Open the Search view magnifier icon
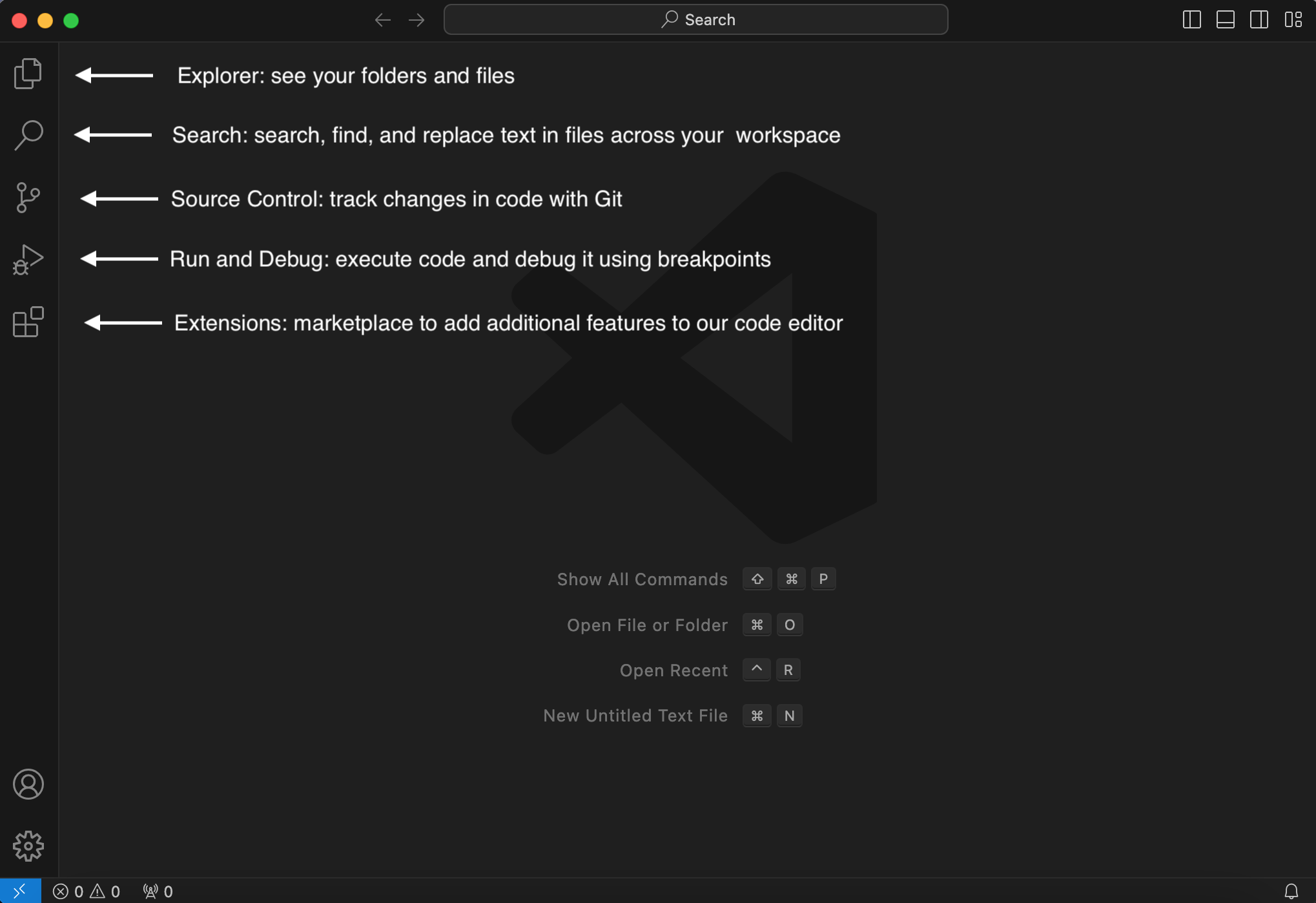 pos(28,135)
